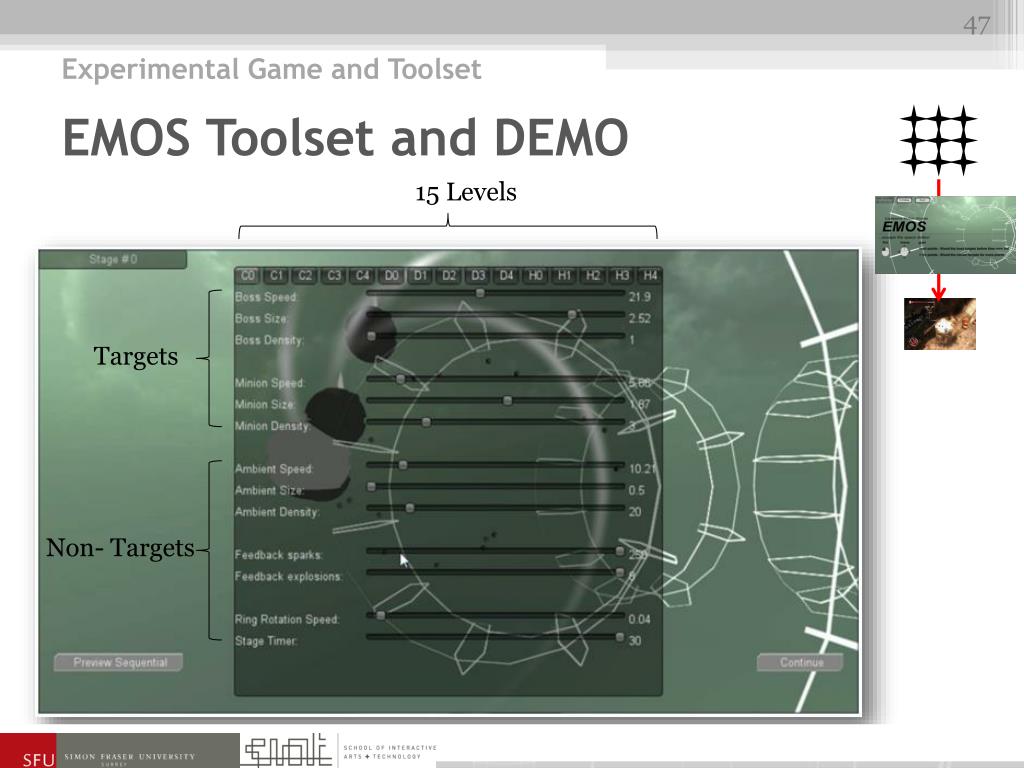
Task: Click the Boss Speed value 21.9
Action: tap(639, 297)
